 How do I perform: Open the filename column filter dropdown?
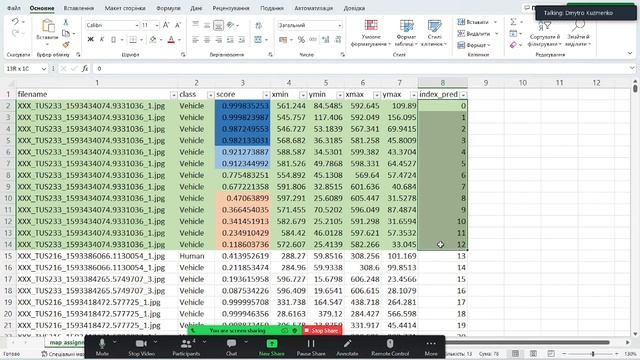pos(173,95)
